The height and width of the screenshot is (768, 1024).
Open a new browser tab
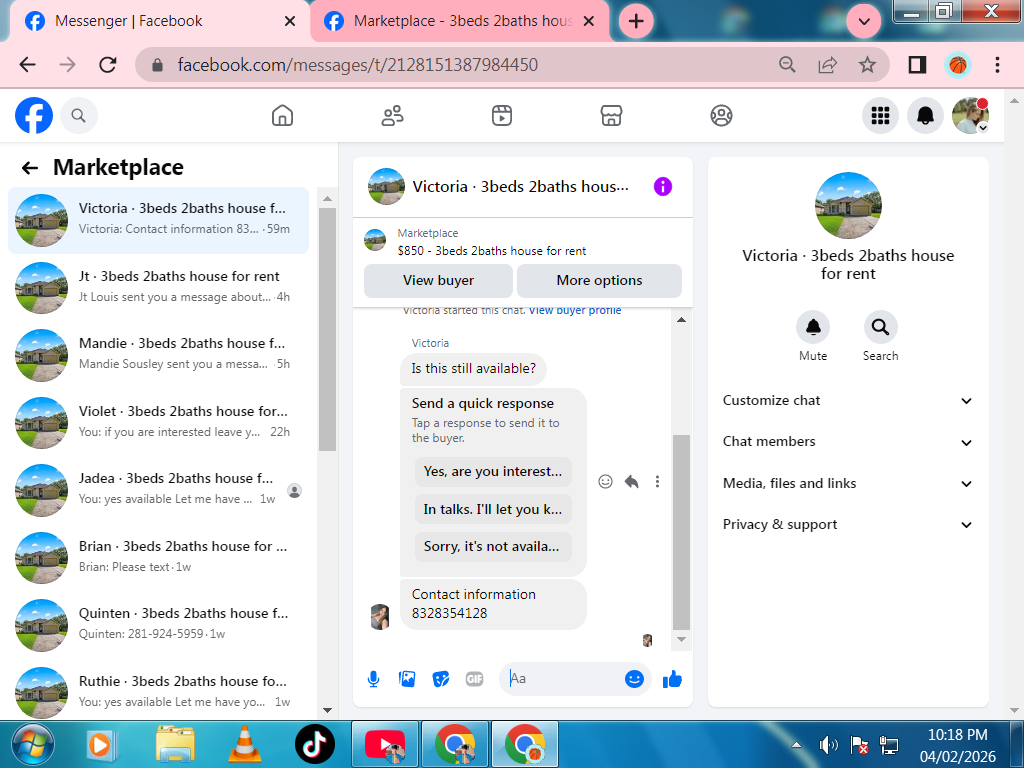[x=636, y=22]
